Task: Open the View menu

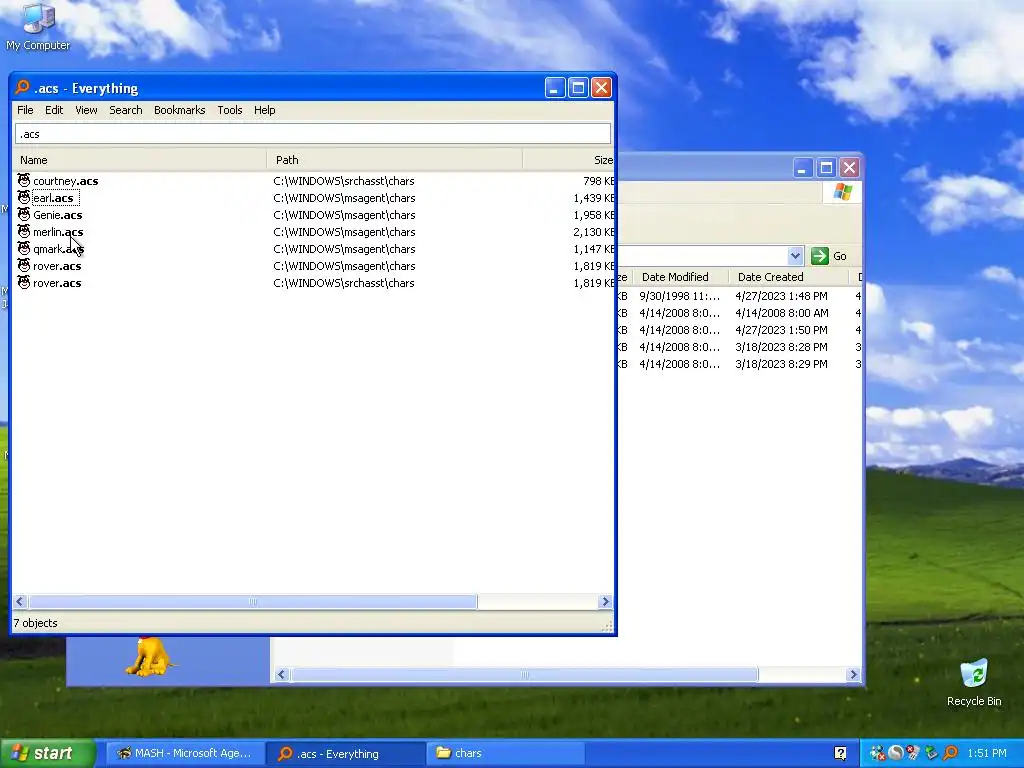Action: pyautogui.click(x=86, y=110)
